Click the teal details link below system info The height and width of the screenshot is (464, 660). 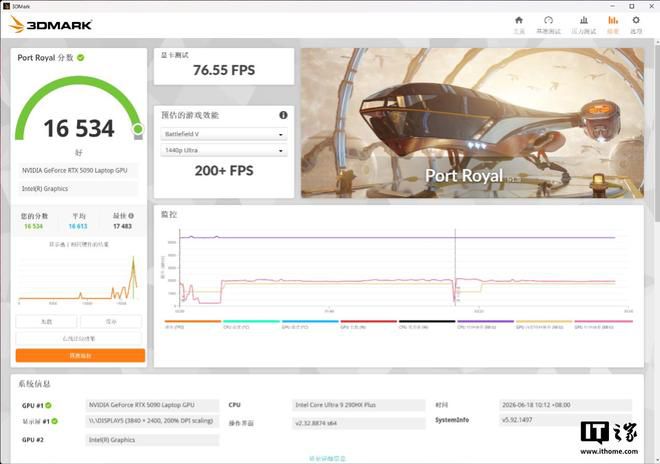[327, 458]
